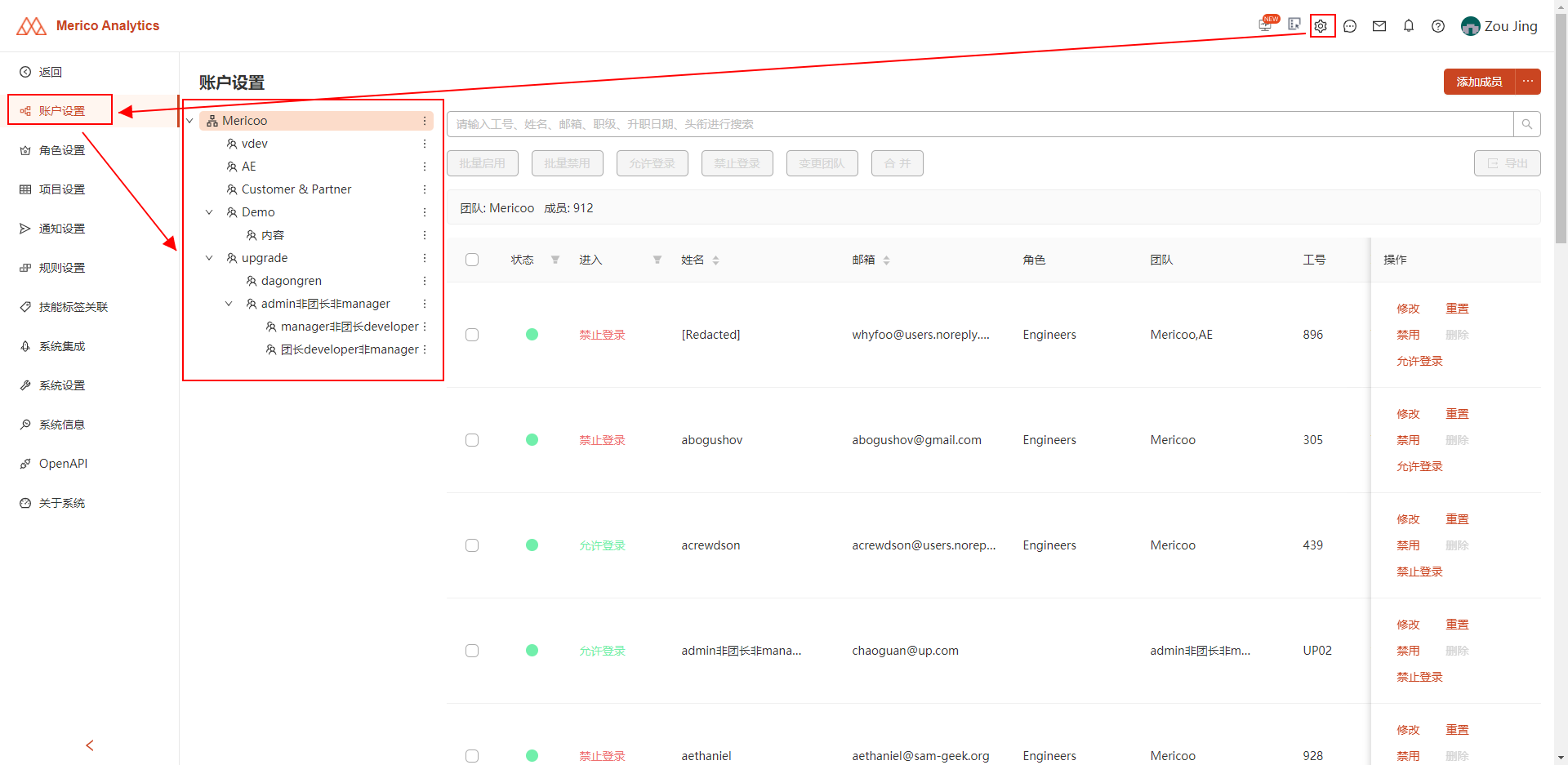The width and height of the screenshot is (1568, 765).
Task: Collapse the Demo team node
Action: pyautogui.click(x=209, y=212)
